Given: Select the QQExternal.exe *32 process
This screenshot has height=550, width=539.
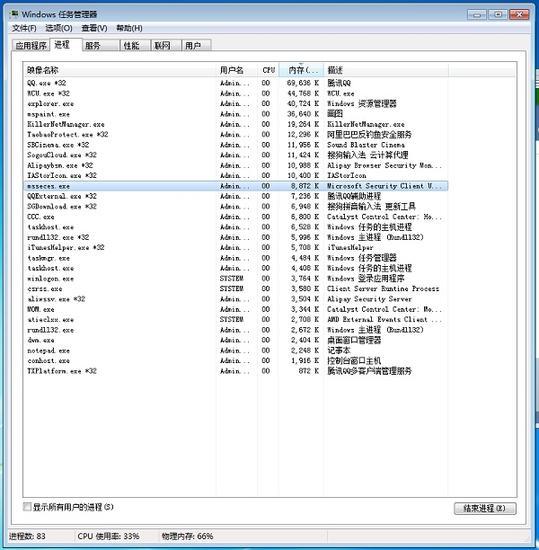Looking at the screenshot, I should [236, 196].
